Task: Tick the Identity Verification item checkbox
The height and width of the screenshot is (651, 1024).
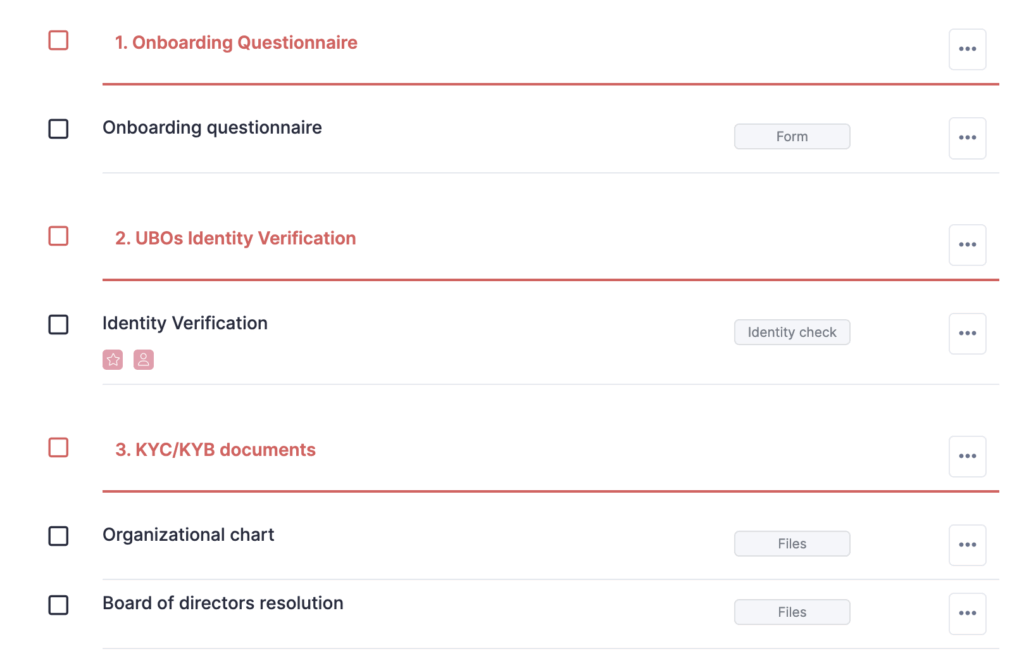Action: [59, 325]
